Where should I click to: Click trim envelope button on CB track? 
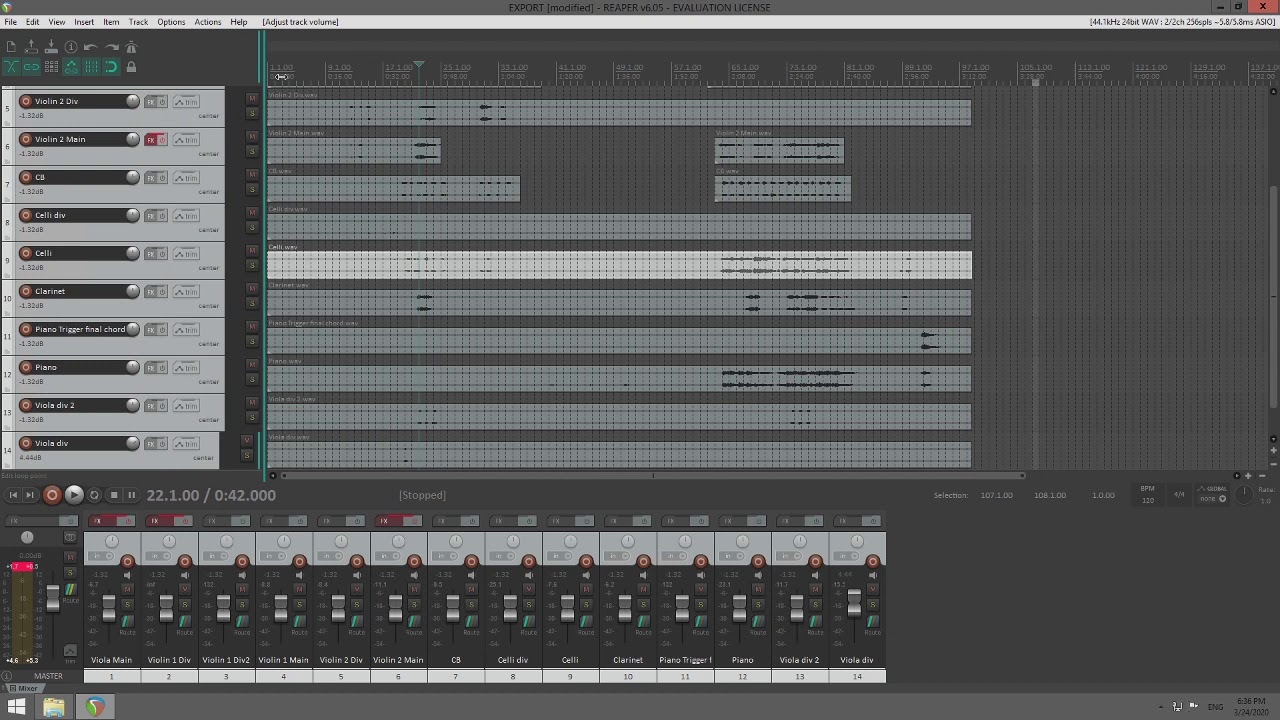[x=186, y=177]
